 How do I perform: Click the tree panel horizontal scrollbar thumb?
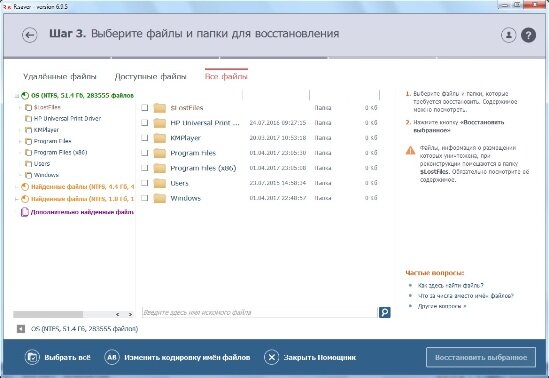(x=48, y=314)
